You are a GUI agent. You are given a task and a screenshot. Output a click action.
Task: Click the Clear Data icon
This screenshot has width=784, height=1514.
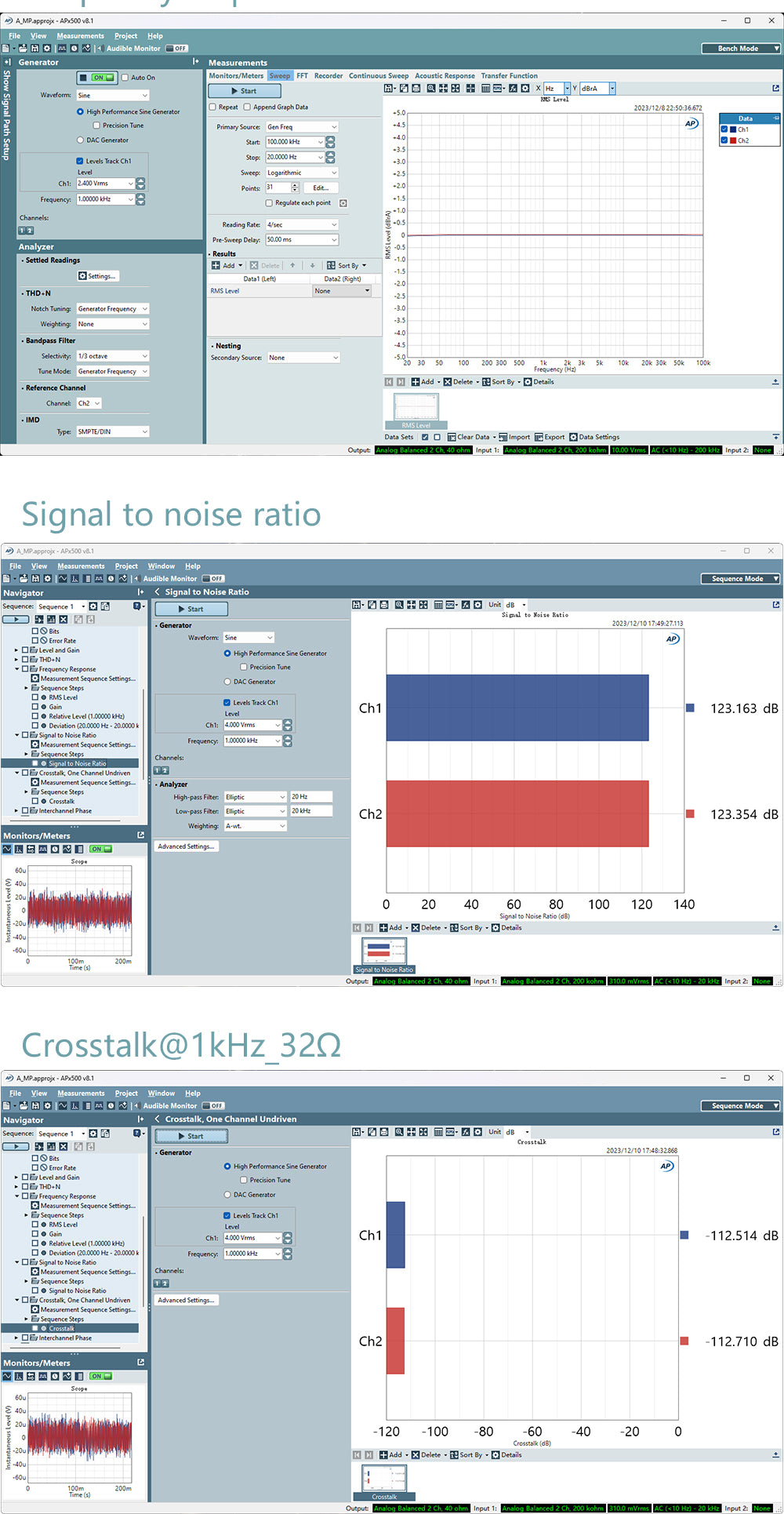452,437
